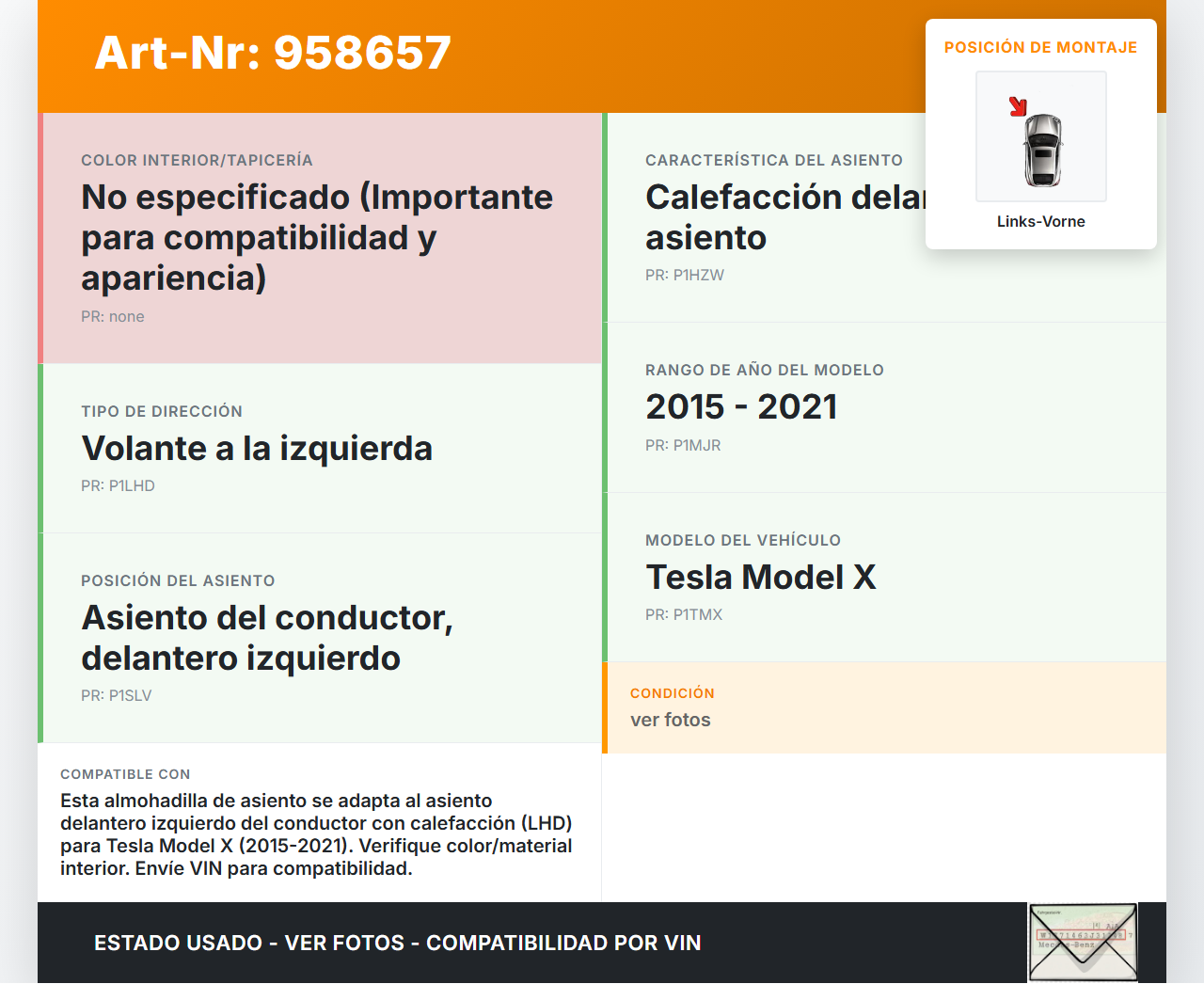The width and height of the screenshot is (1204, 984).
Task: Click the Links-Vorne position label
Action: tap(1040, 221)
